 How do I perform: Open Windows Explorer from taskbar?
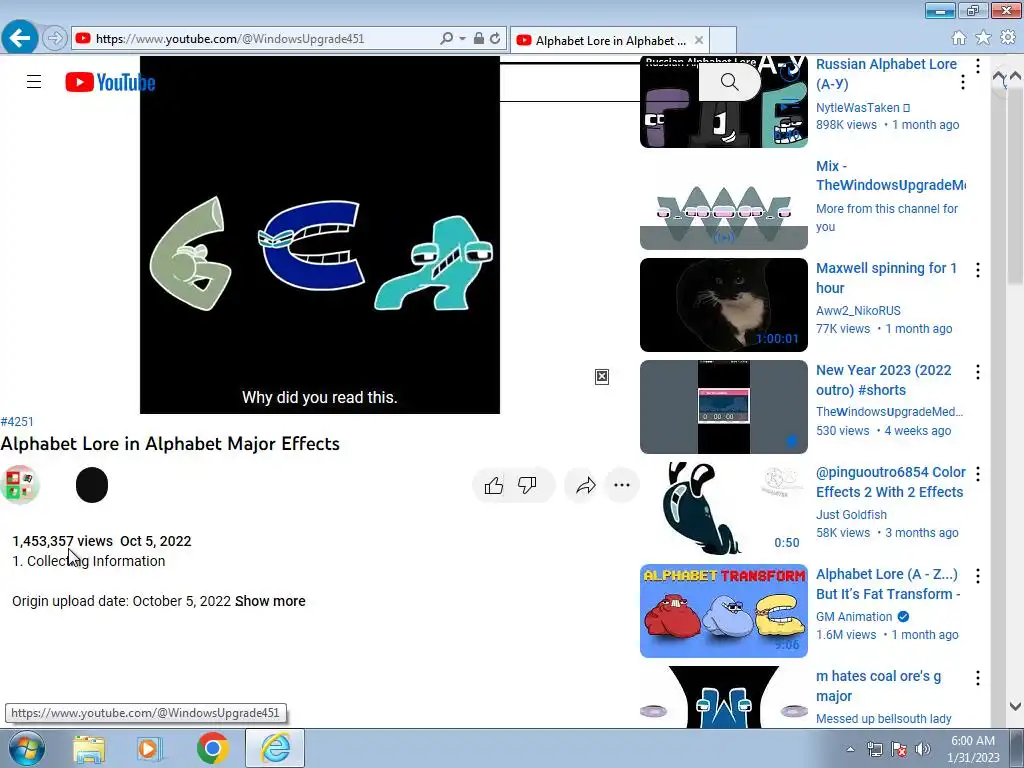[x=89, y=749]
